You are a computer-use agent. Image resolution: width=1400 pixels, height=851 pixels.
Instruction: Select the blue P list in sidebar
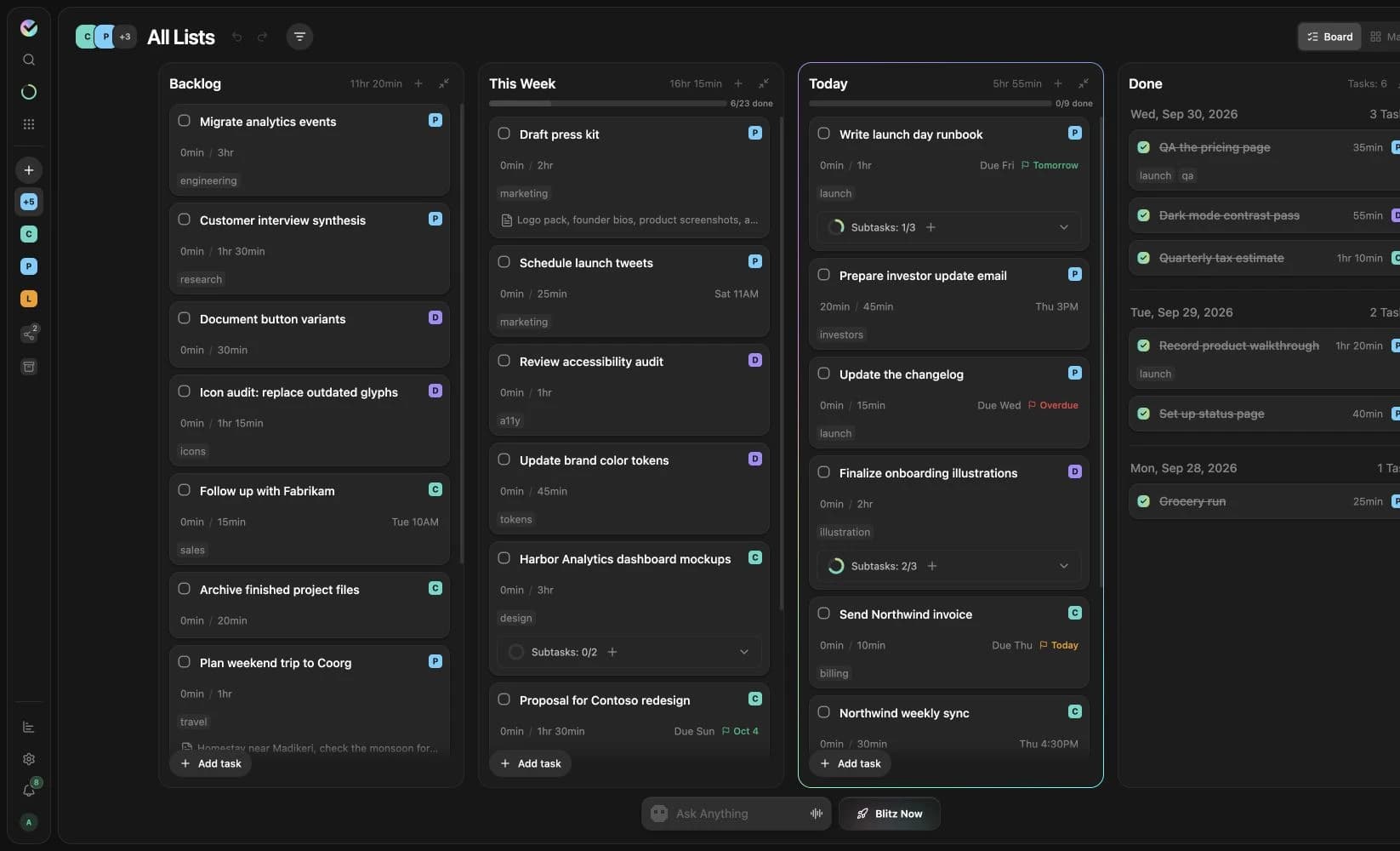(x=29, y=266)
